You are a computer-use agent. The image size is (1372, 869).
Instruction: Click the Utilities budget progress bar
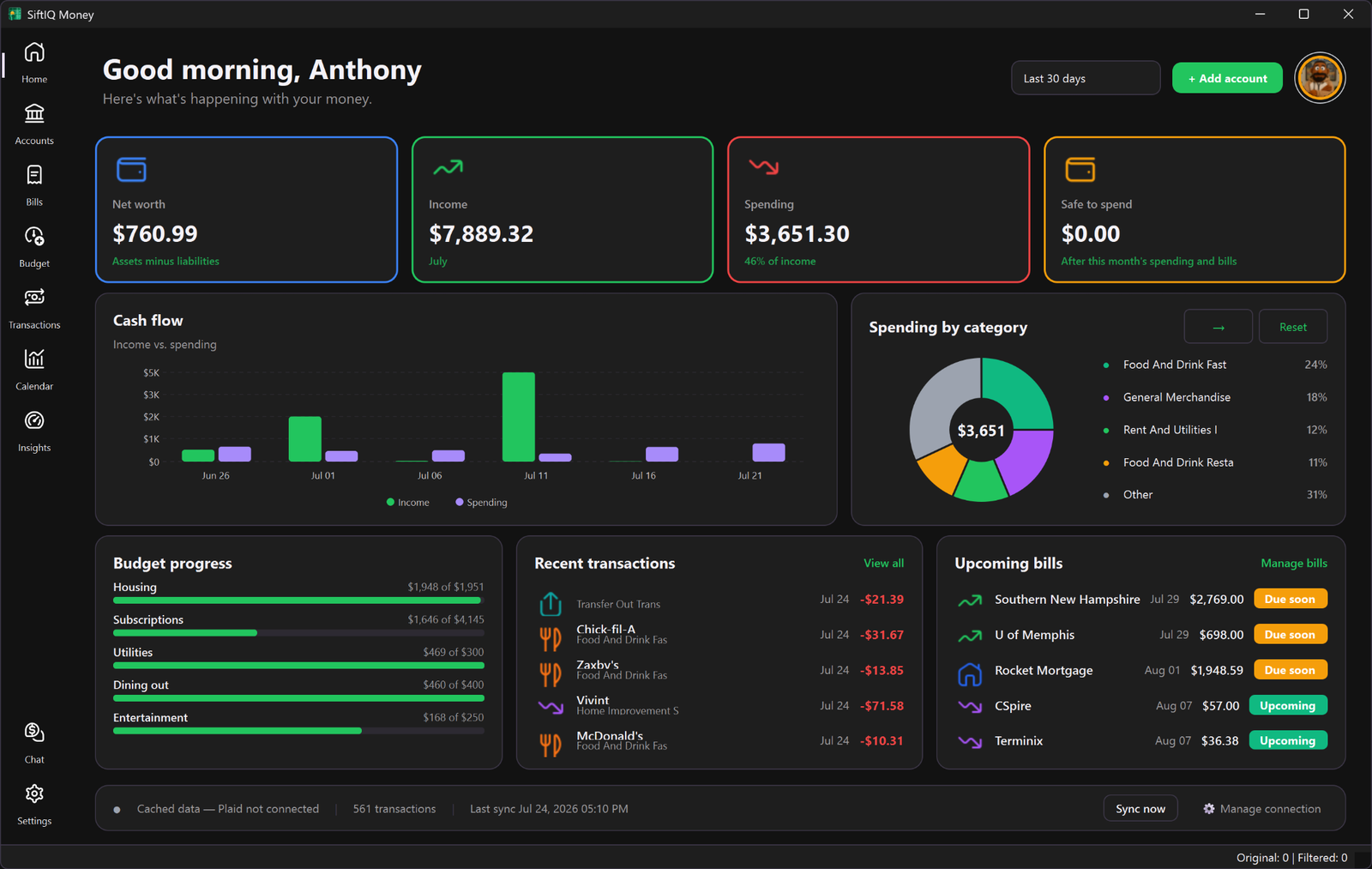point(298,666)
